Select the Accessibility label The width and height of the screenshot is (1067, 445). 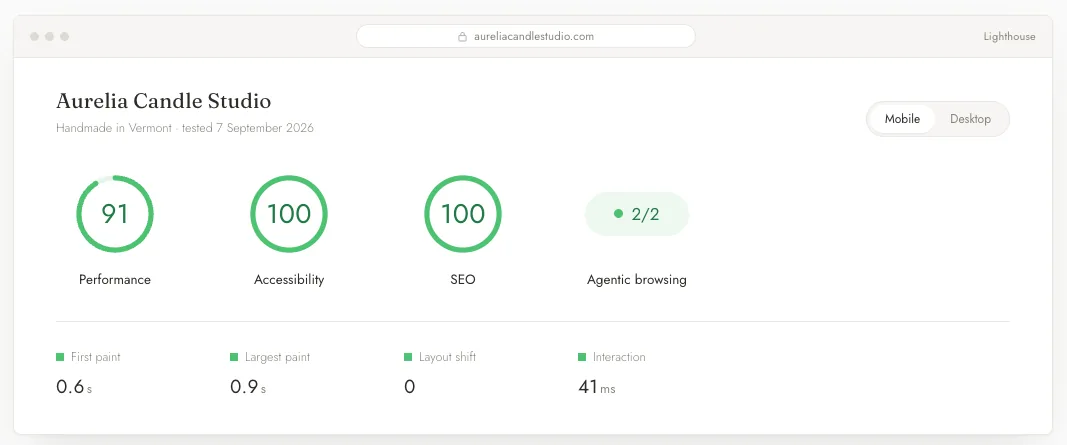coord(289,280)
